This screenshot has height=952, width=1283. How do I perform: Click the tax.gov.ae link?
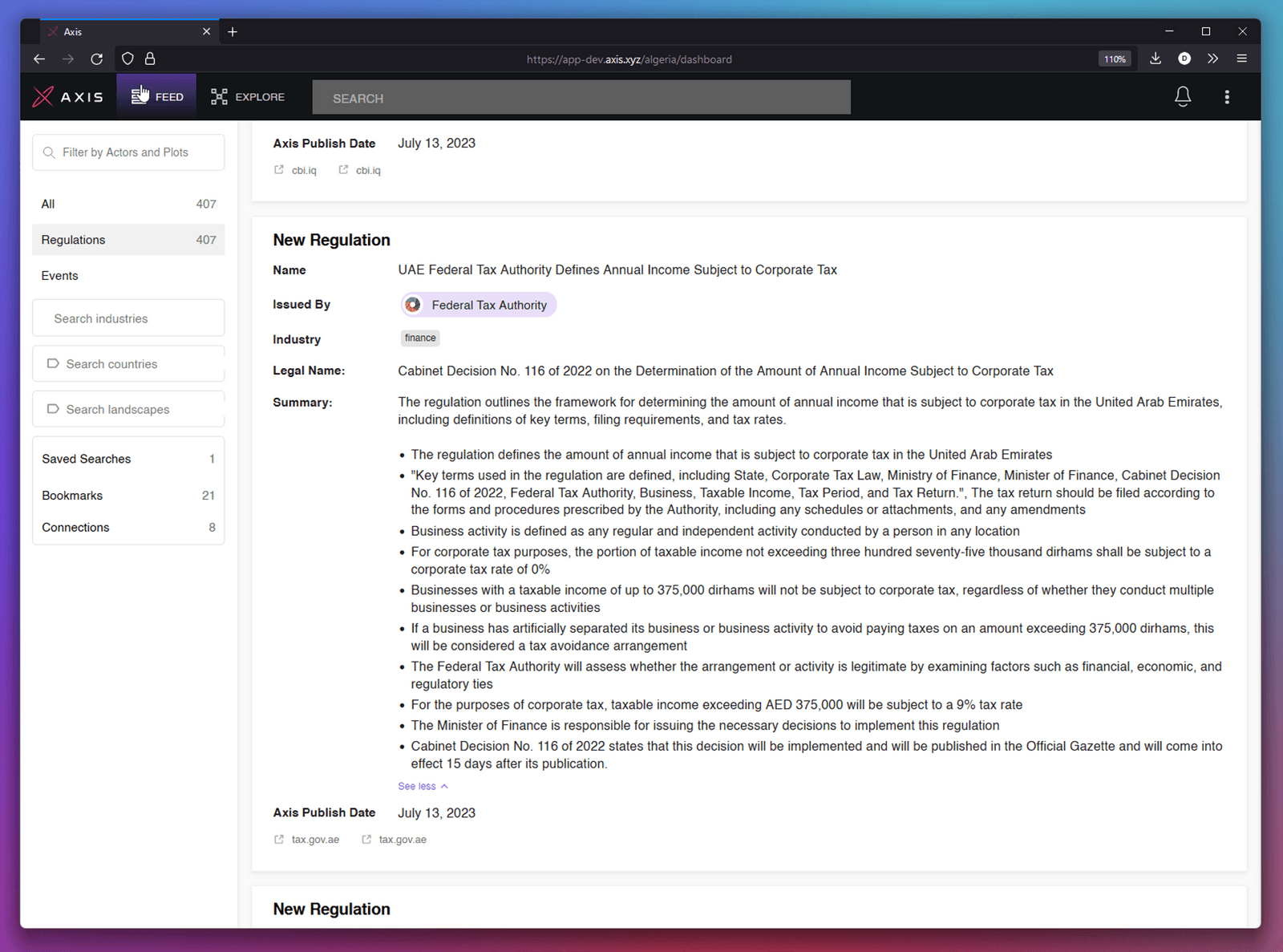(x=315, y=839)
